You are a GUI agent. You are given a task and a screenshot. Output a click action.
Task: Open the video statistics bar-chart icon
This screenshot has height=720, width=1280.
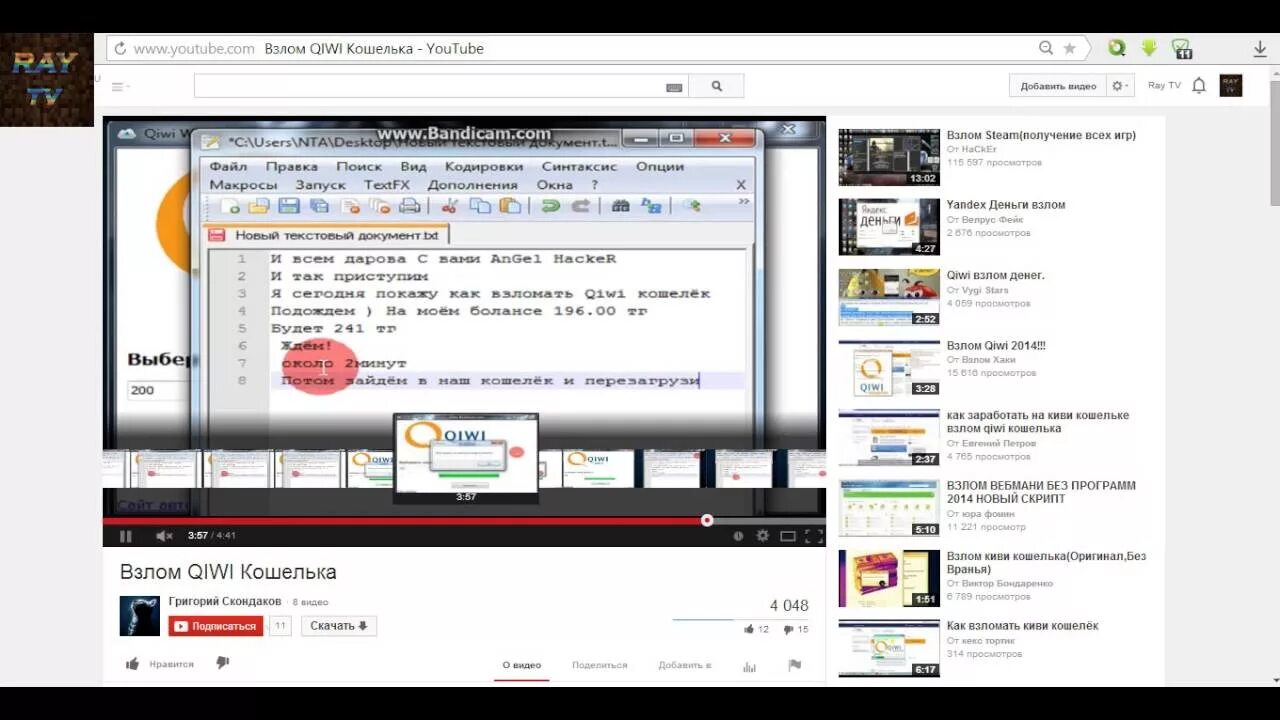(x=749, y=666)
